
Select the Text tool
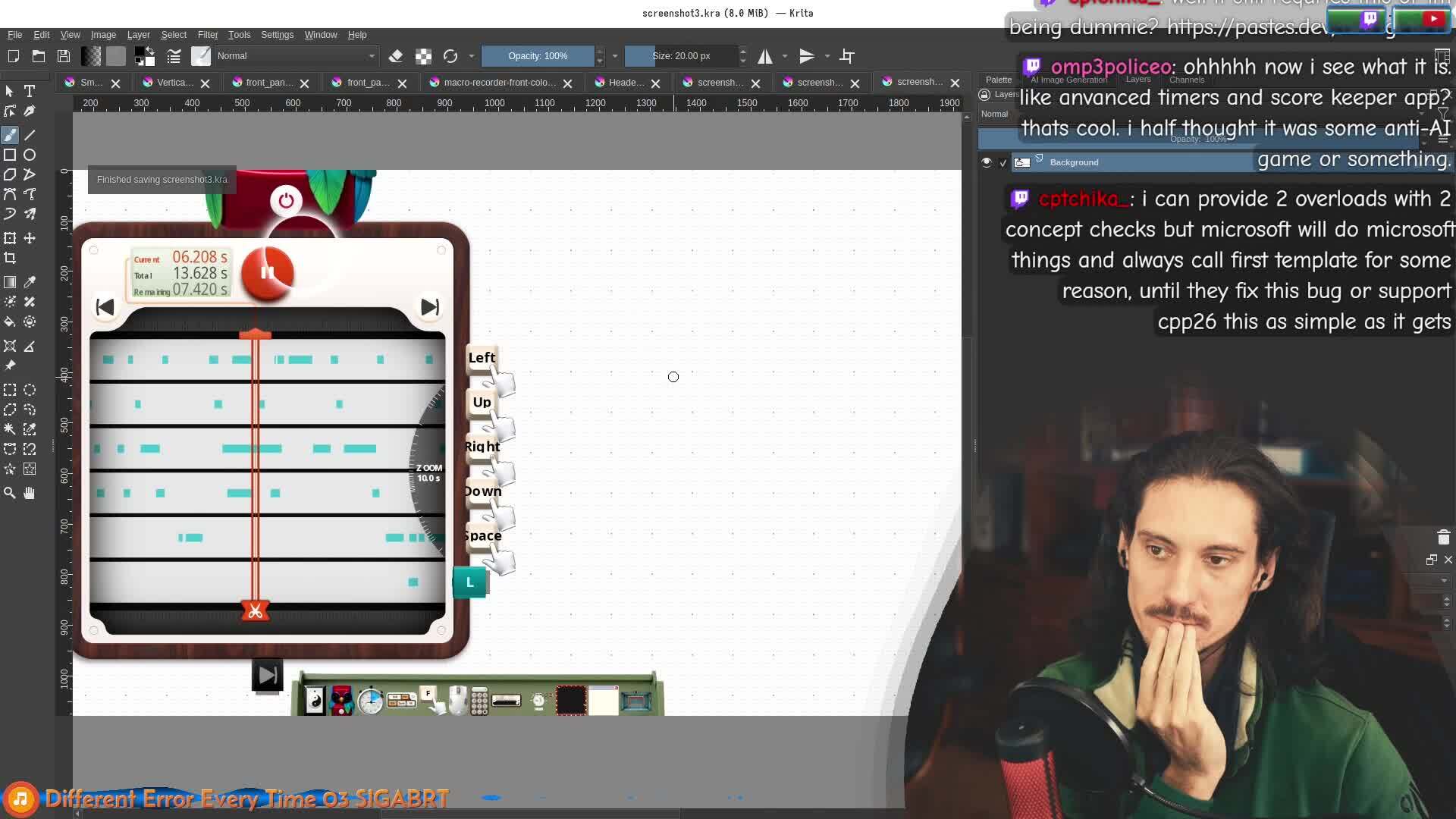click(30, 91)
